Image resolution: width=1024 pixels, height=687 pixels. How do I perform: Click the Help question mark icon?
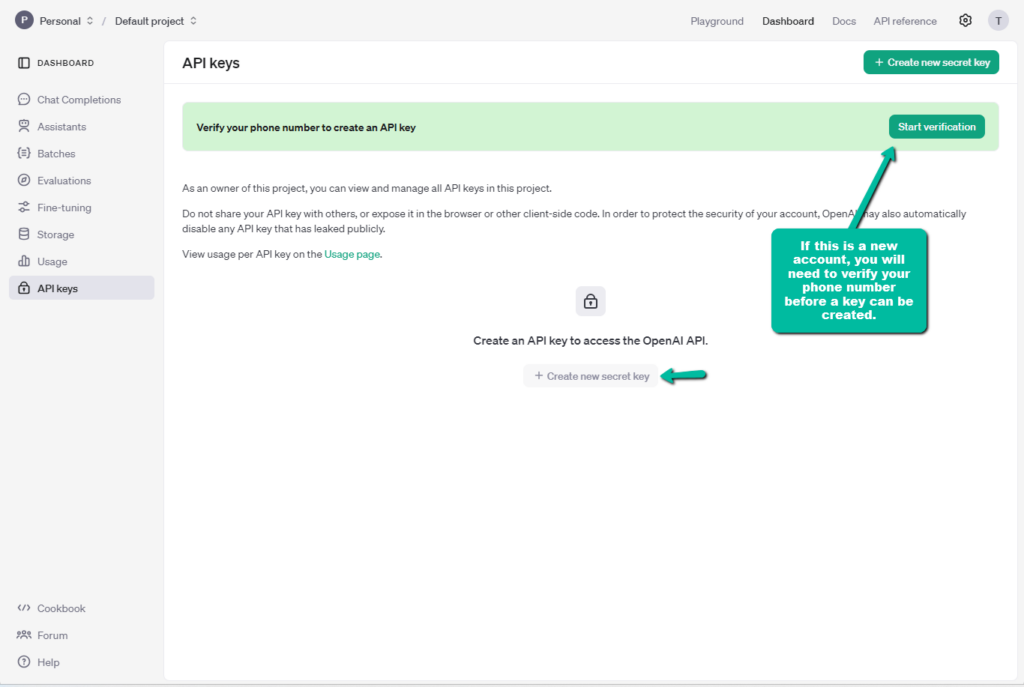[x=24, y=662]
